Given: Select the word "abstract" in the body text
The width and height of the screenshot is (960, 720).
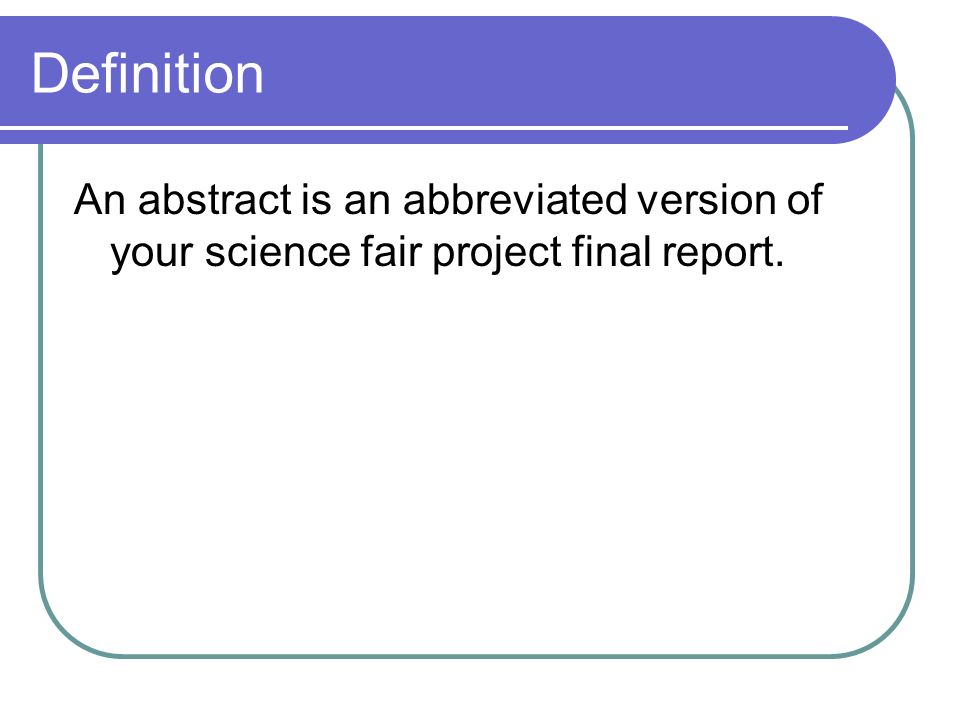Looking at the screenshot, I should point(215,200).
